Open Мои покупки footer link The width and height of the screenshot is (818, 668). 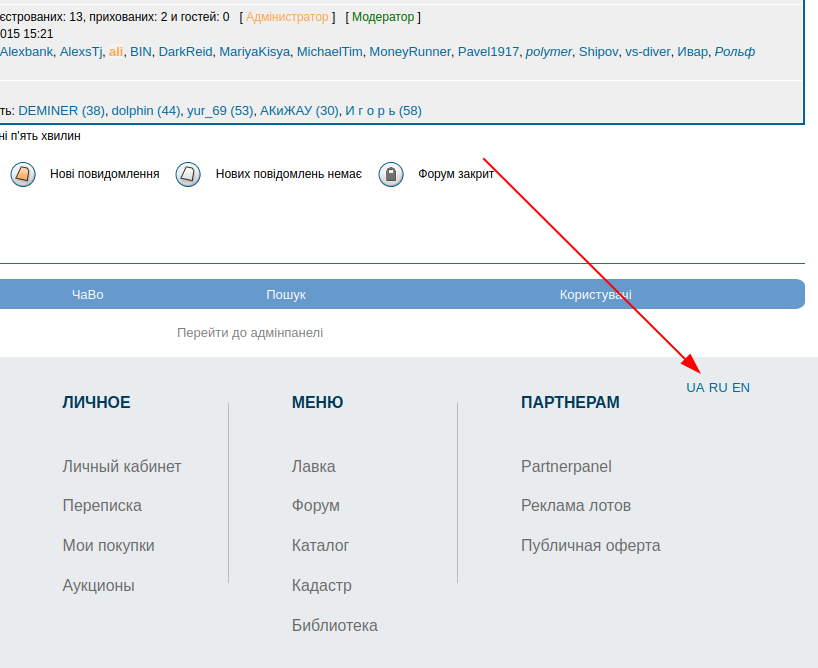tap(108, 546)
